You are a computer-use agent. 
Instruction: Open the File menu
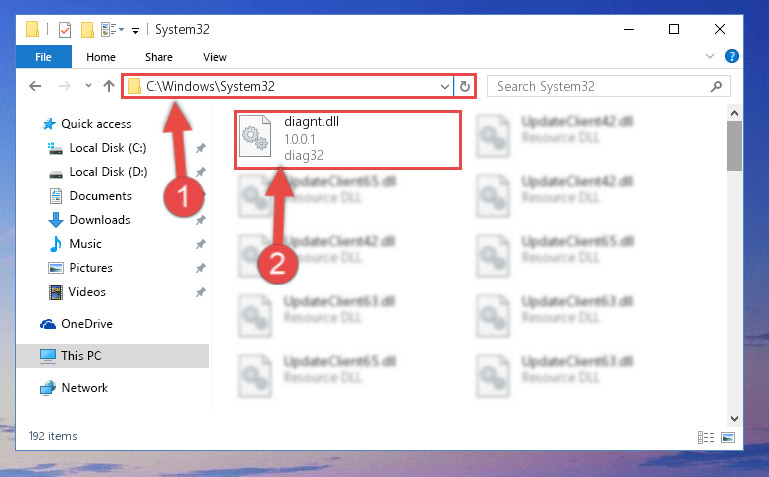44,57
